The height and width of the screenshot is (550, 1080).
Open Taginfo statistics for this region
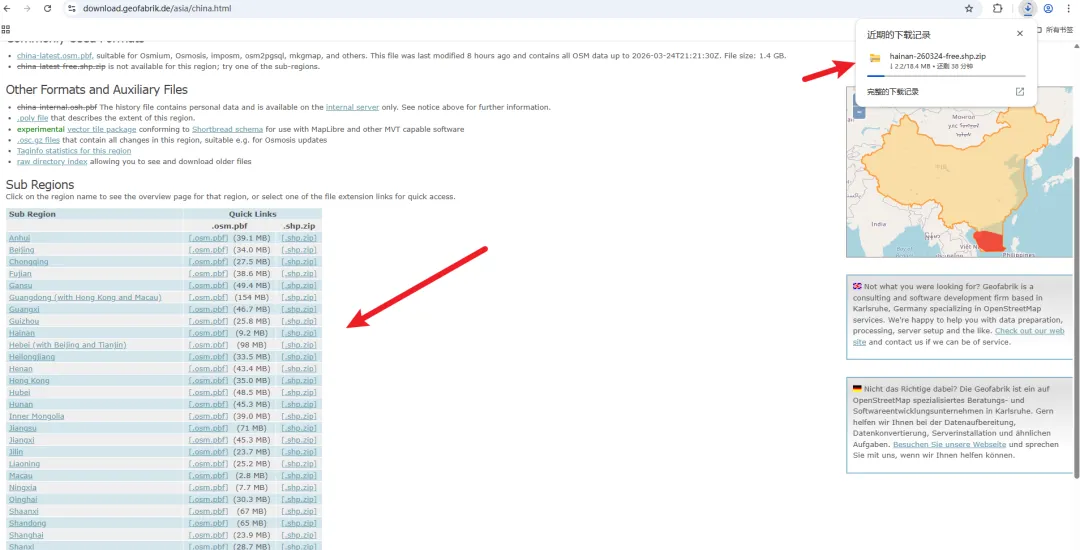tap(74, 151)
